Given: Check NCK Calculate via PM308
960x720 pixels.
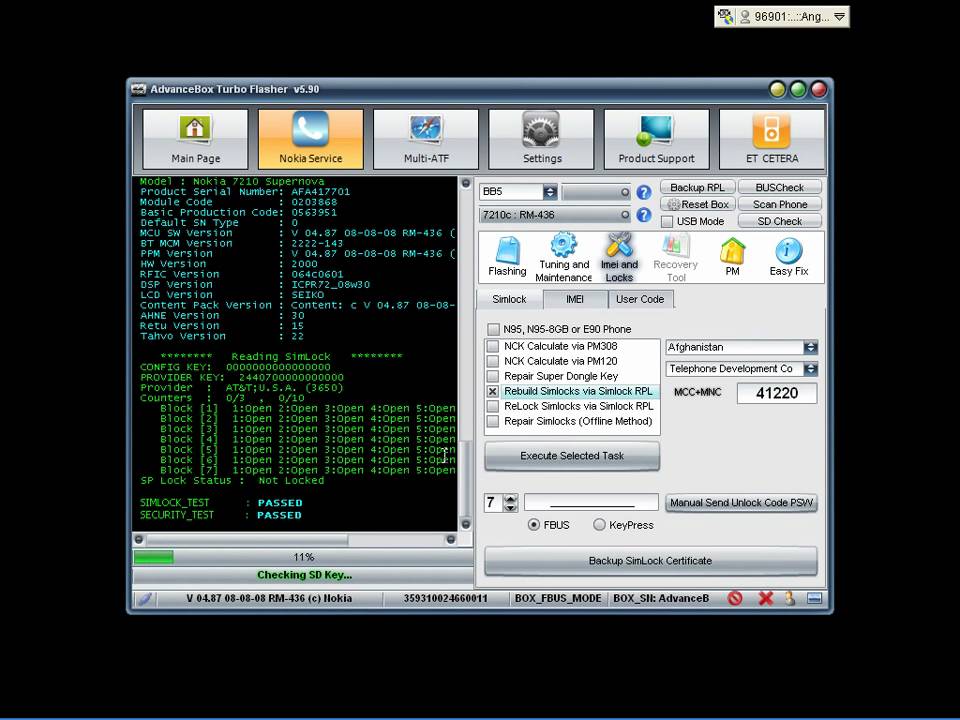Looking at the screenshot, I should coord(493,346).
